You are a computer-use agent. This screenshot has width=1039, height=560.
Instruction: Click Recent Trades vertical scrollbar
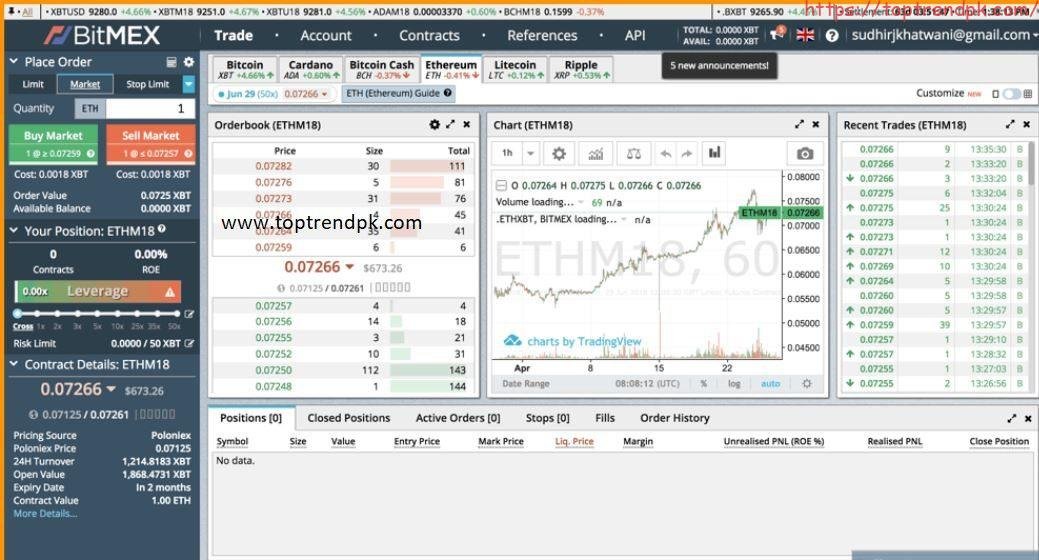click(1031, 164)
